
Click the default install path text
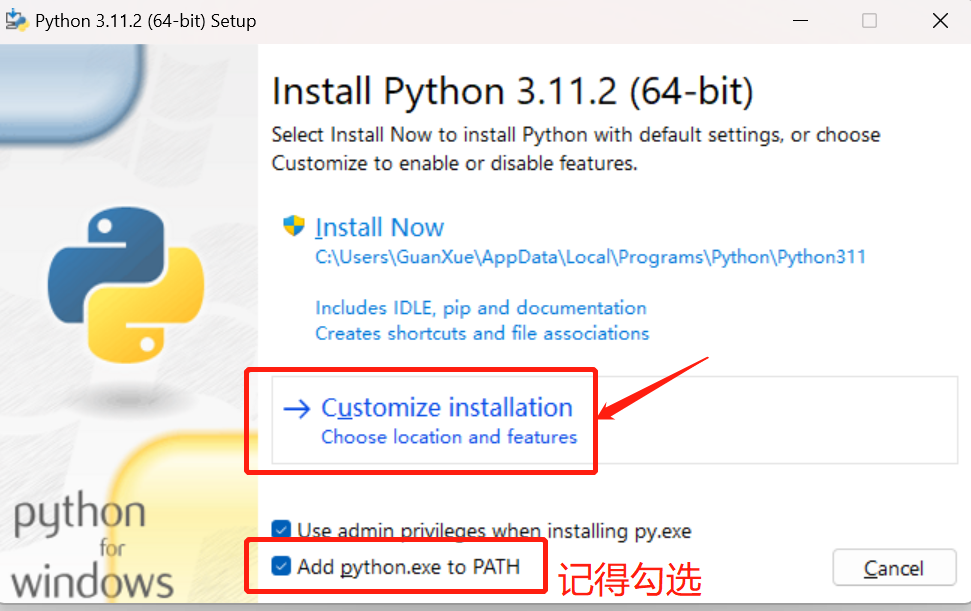tap(590, 257)
